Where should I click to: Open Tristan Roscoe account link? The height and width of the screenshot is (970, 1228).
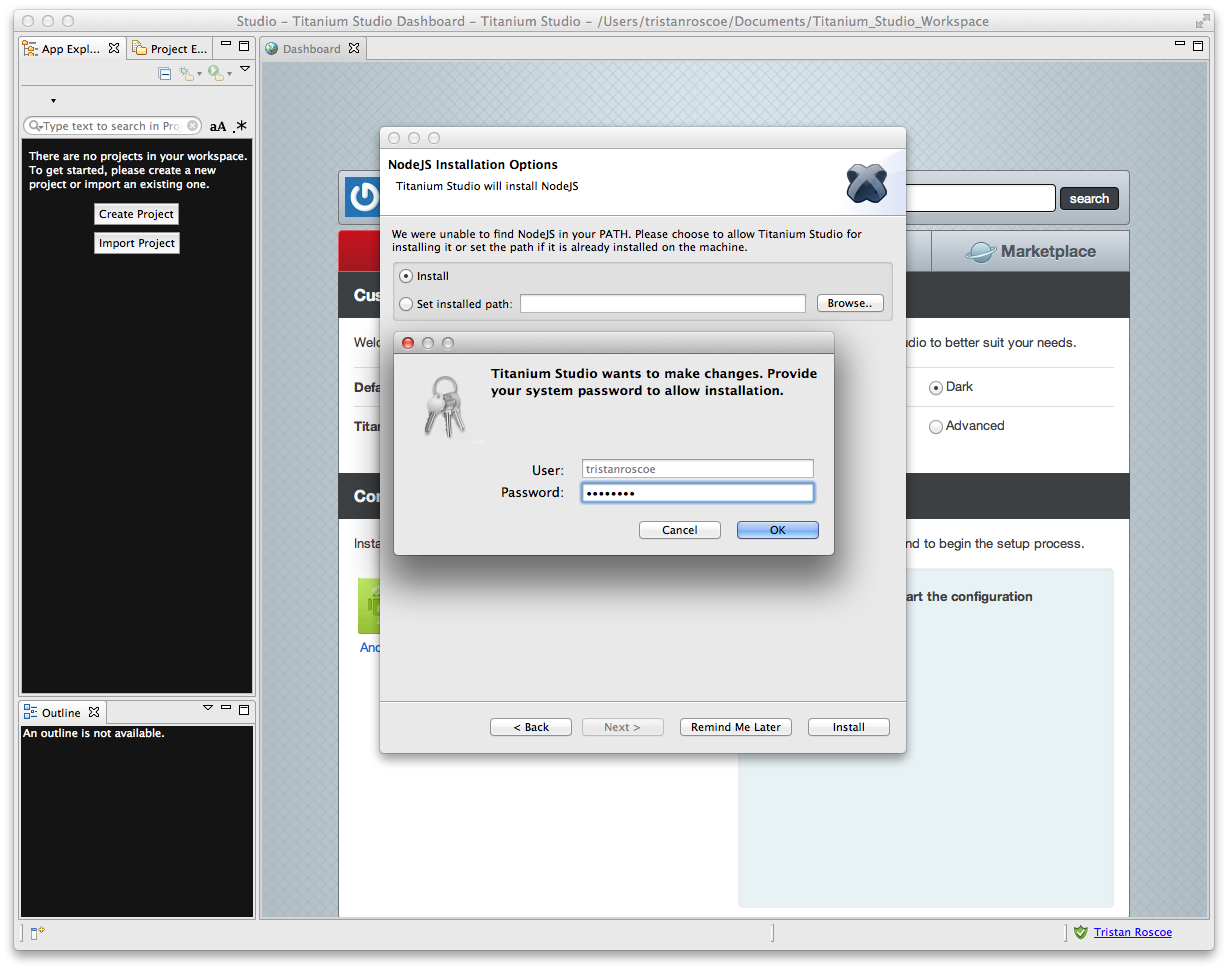[1133, 932]
